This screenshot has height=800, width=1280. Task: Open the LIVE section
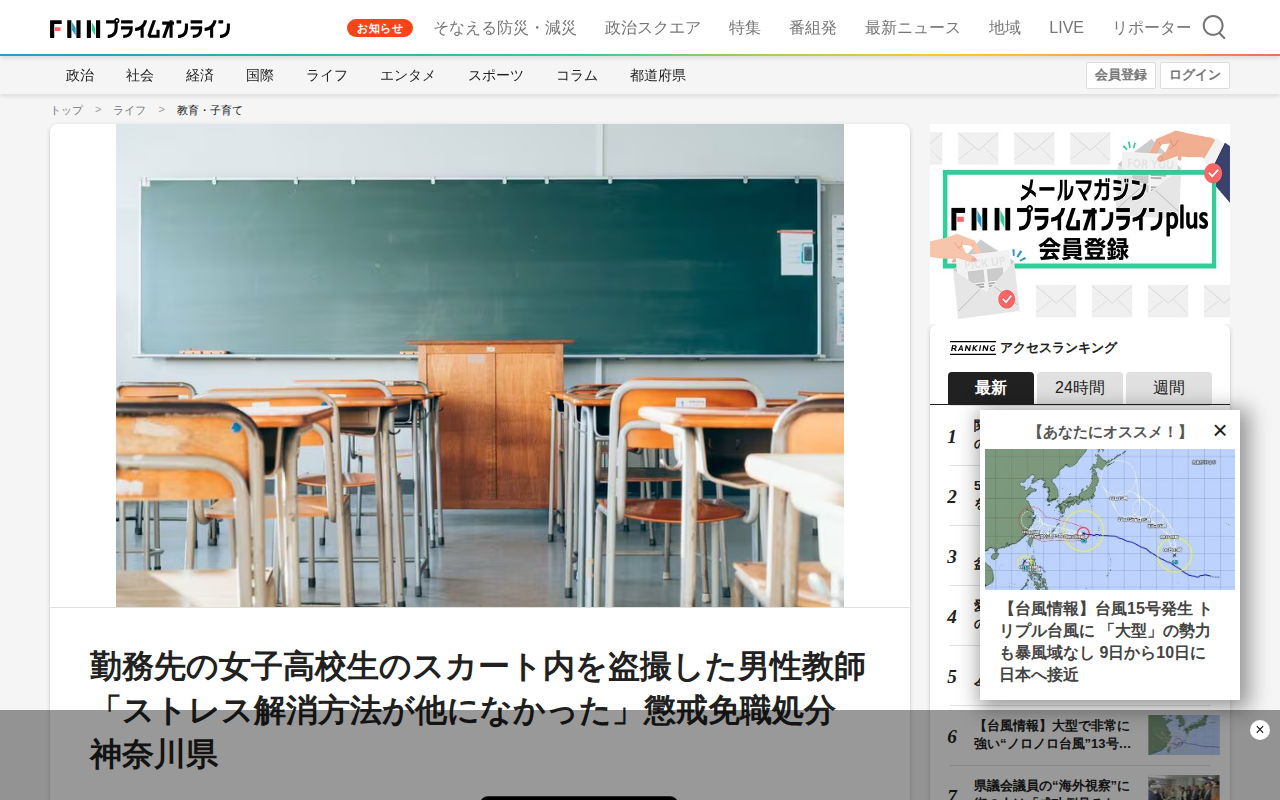coord(1066,28)
